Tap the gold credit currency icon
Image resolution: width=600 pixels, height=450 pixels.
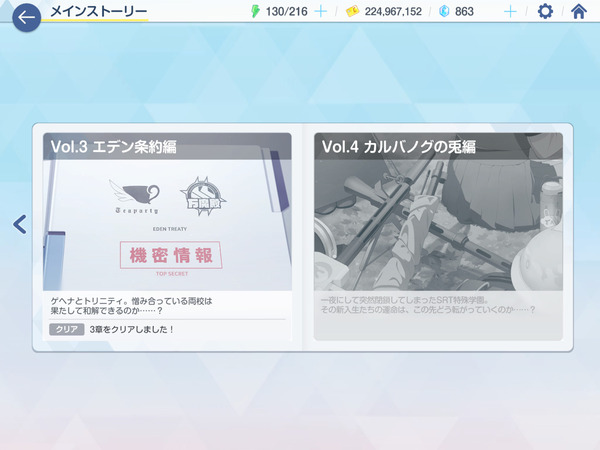click(x=352, y=11)
